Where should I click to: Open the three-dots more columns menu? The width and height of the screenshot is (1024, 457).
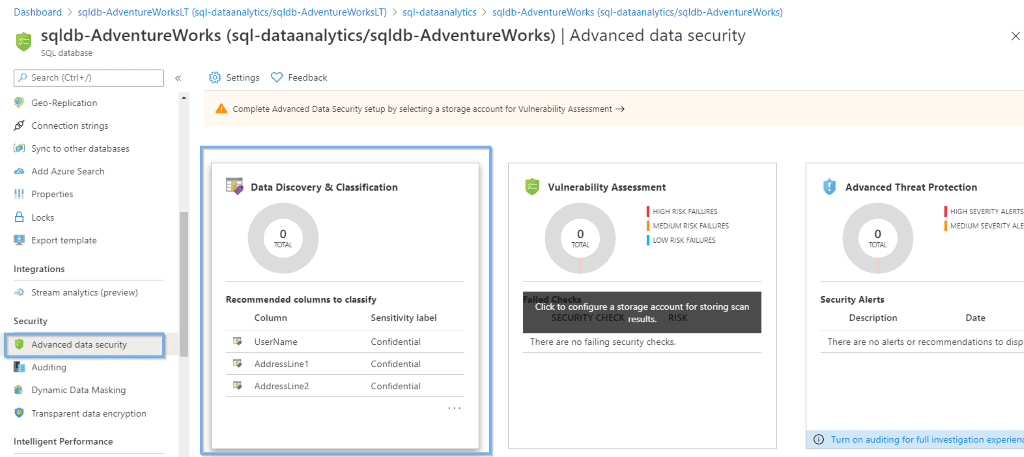coord(455,409)
